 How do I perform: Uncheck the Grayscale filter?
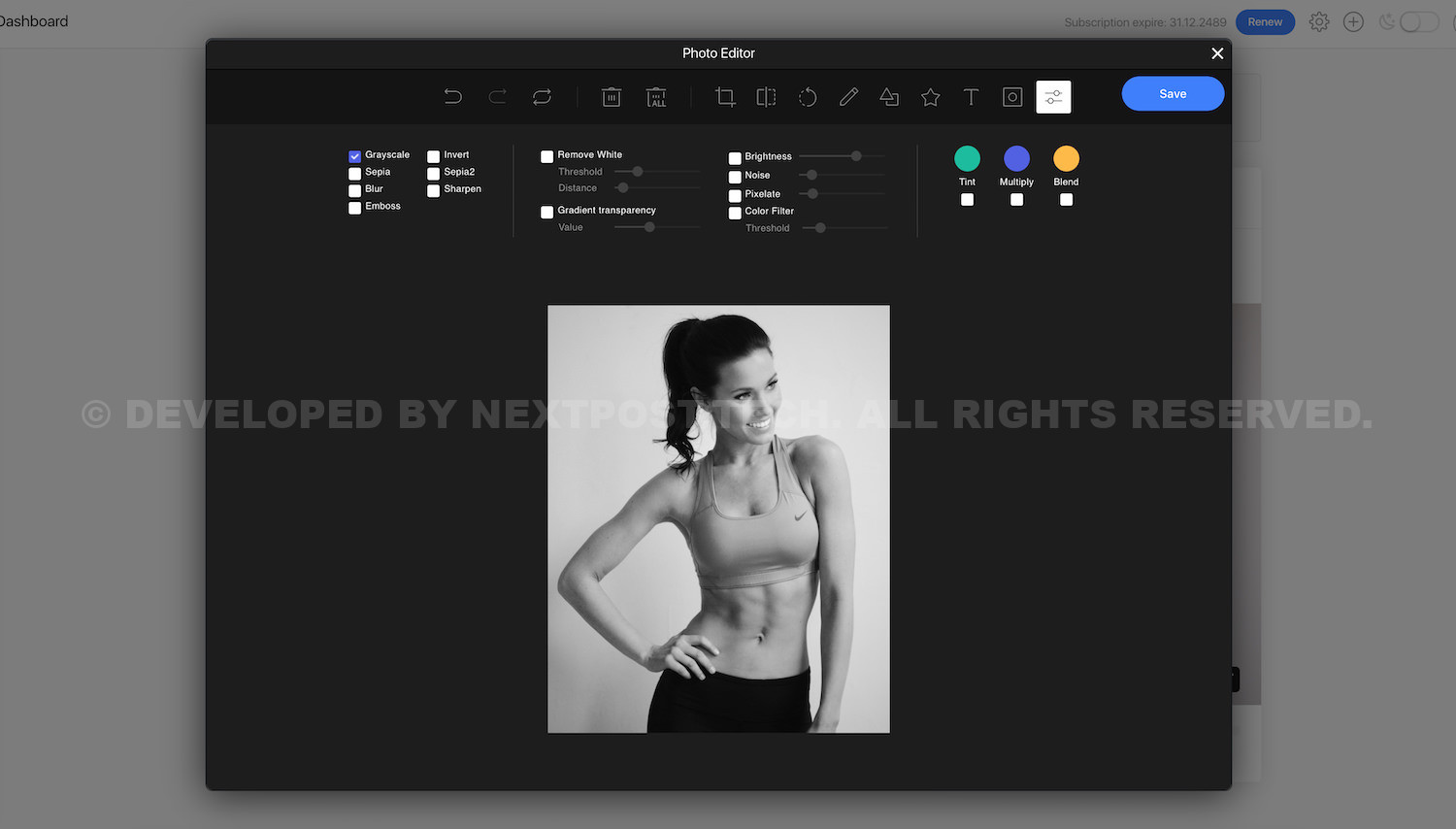tap(355, 156)
